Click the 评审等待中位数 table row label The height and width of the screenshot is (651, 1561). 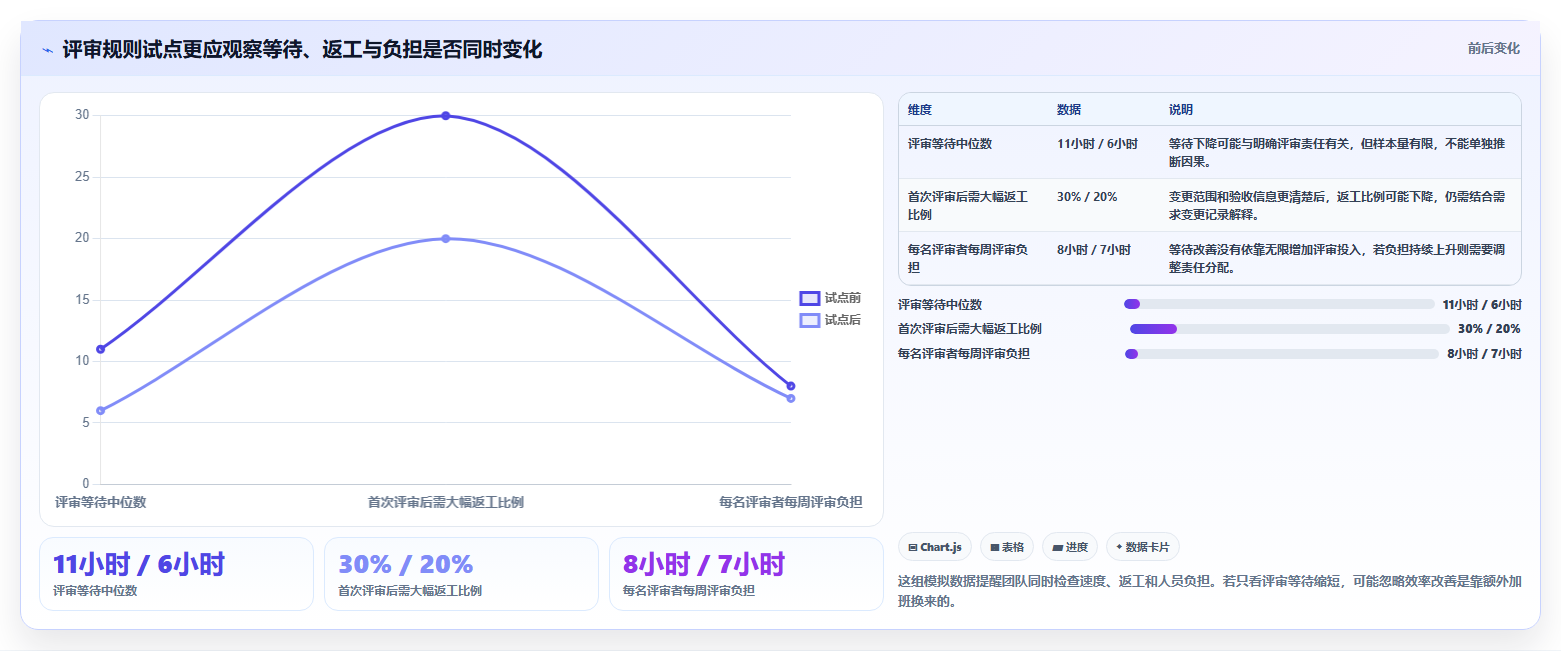click(949, 144)
